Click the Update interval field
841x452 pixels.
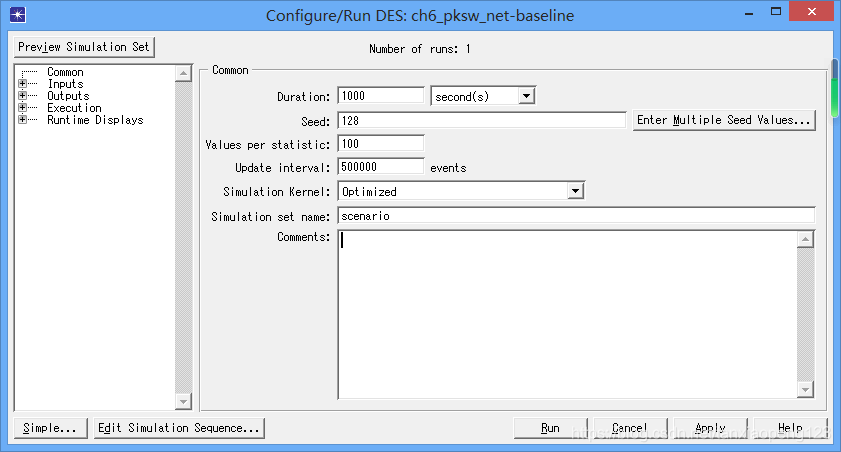(x=381, y=167)
